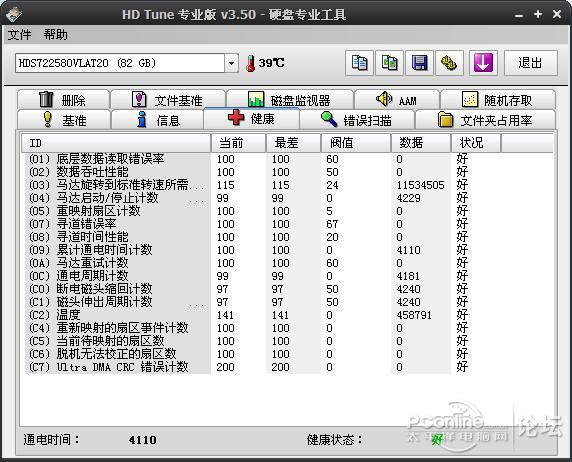Image resolution: width=572 pixels, height=462 pixels.
Task: Click the copy text to clipboard icon
Action: pyautogui.click(x=359, y=63)
